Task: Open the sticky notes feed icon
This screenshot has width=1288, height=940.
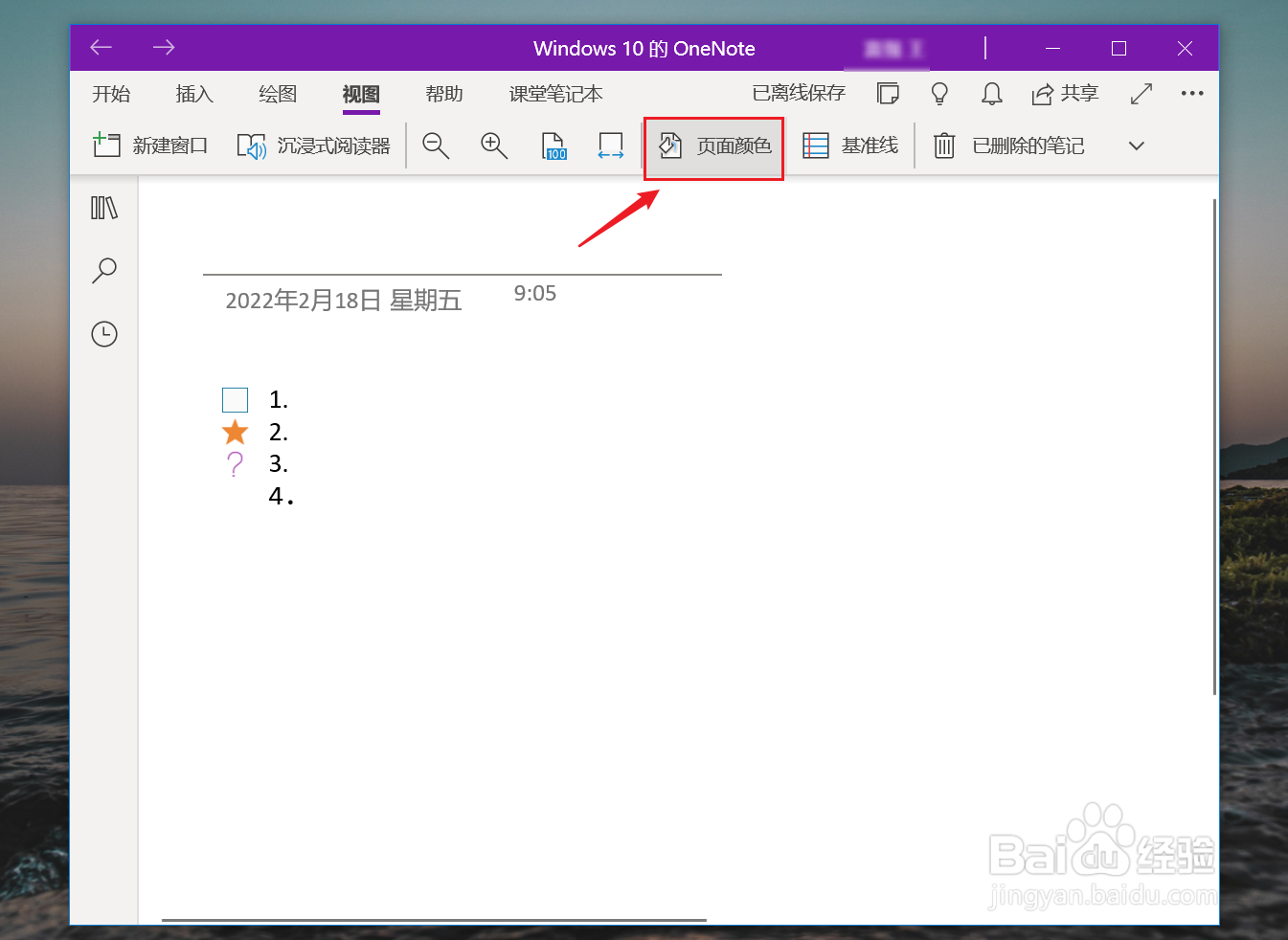Action: tap(888, 93)
